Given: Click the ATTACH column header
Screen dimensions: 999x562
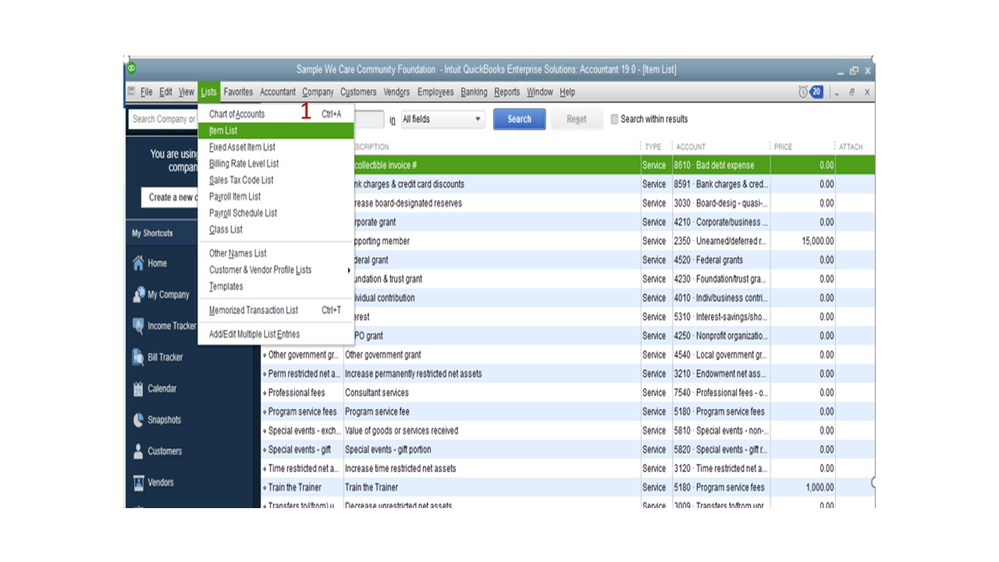Looking at the screenshot, I should [851, 147].
